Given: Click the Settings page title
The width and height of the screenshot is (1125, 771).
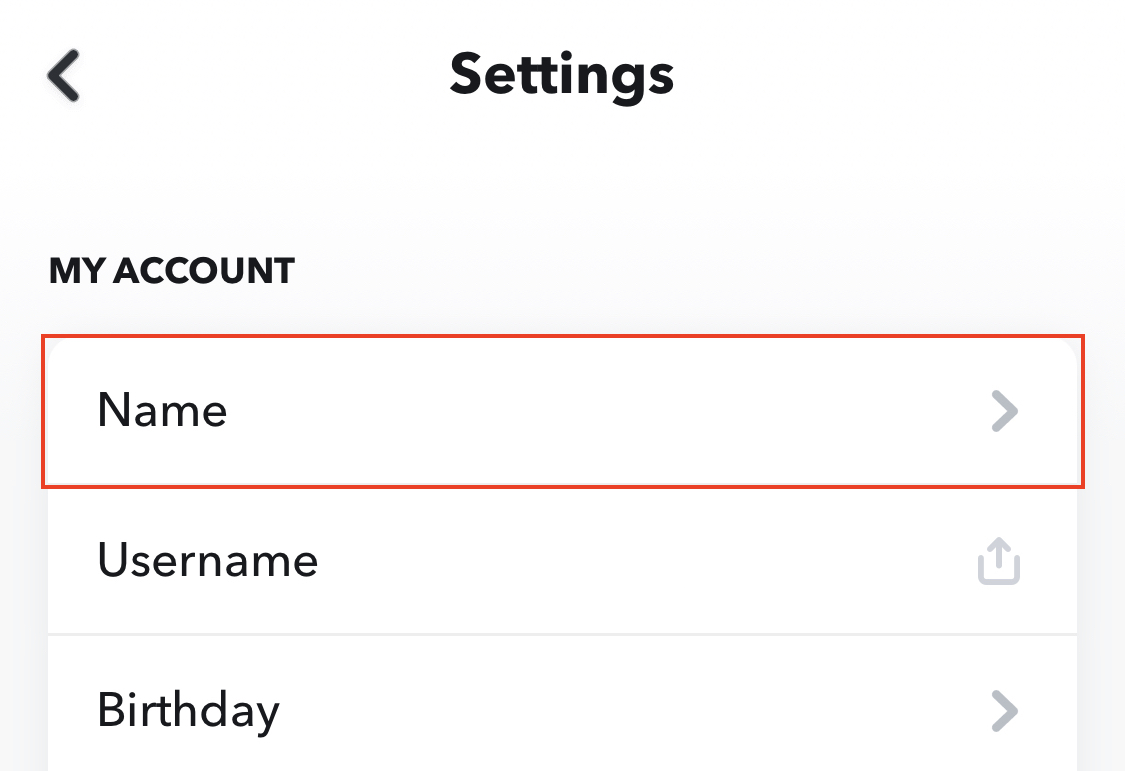Looking at the screenshot, I should [x=562, y=75].
